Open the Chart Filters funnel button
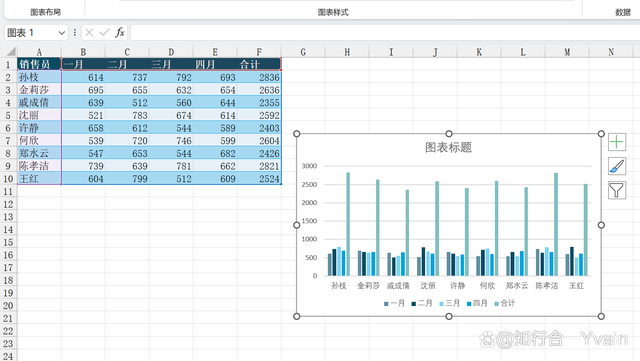640x361 pixels. tap(617, 190)
